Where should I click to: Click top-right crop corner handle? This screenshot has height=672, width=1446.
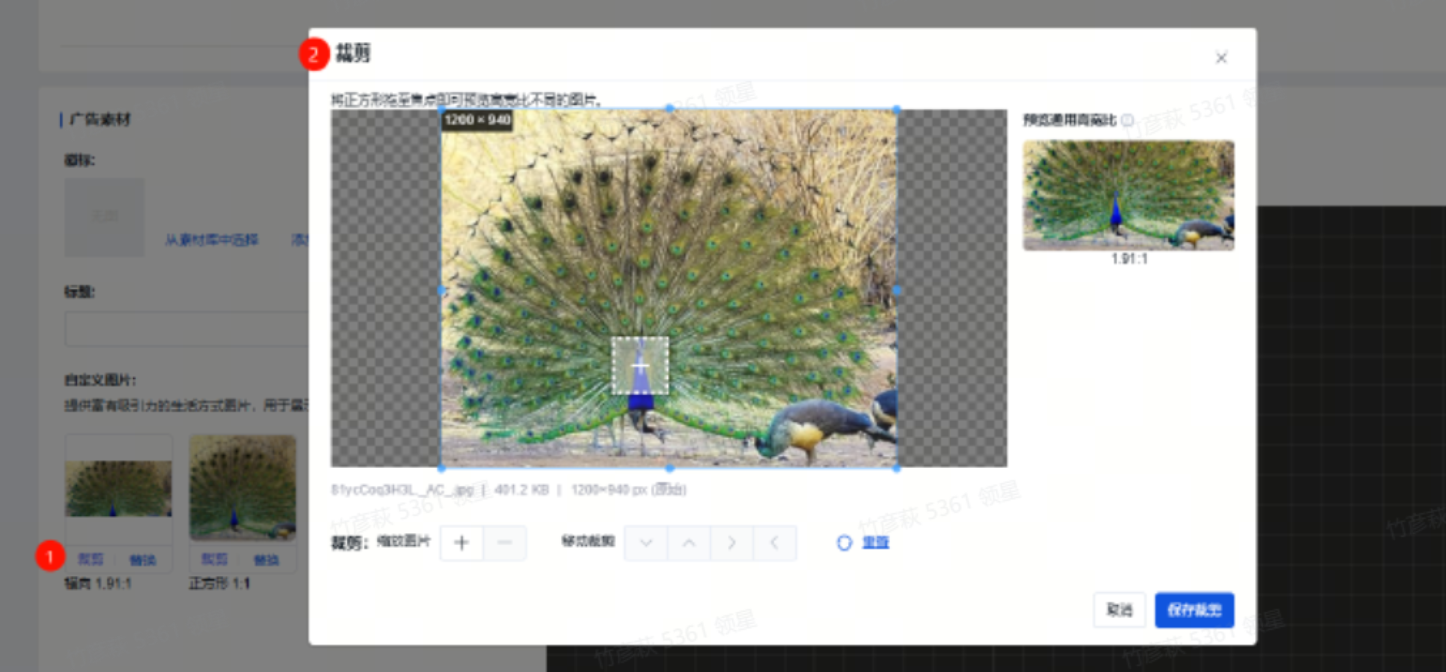click(896, 109)
